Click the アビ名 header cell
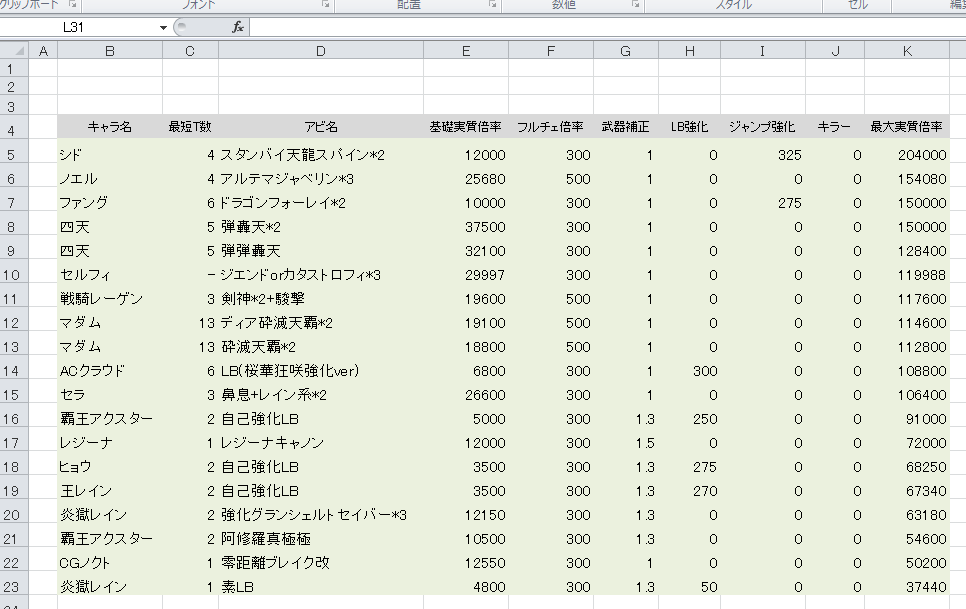The image size is (966, 609). (x=321, y=127)
